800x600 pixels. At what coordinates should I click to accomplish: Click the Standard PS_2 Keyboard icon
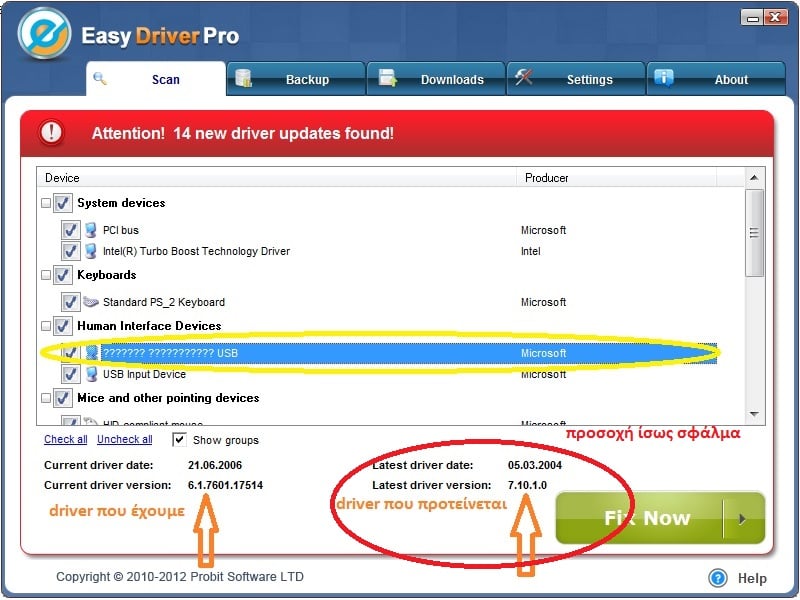click(x=91, y=302)
